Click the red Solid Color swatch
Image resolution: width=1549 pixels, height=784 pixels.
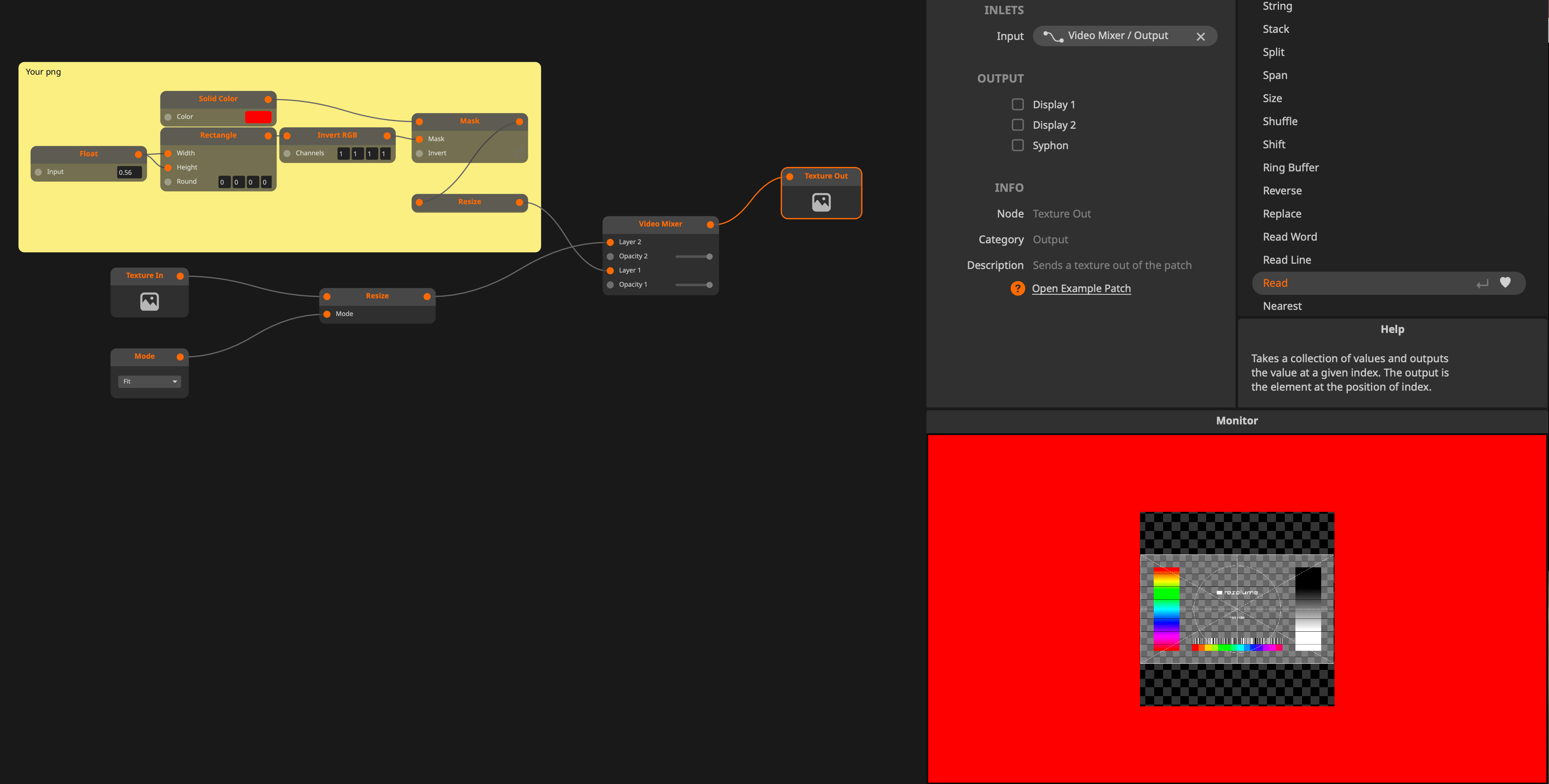[258, 117]
